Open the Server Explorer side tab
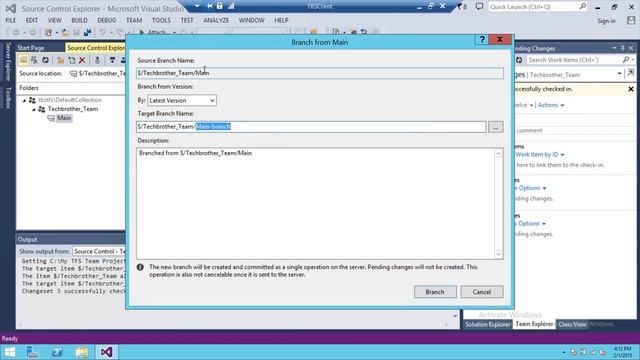This screenshot has height=360, width=640. pos(7,61)
